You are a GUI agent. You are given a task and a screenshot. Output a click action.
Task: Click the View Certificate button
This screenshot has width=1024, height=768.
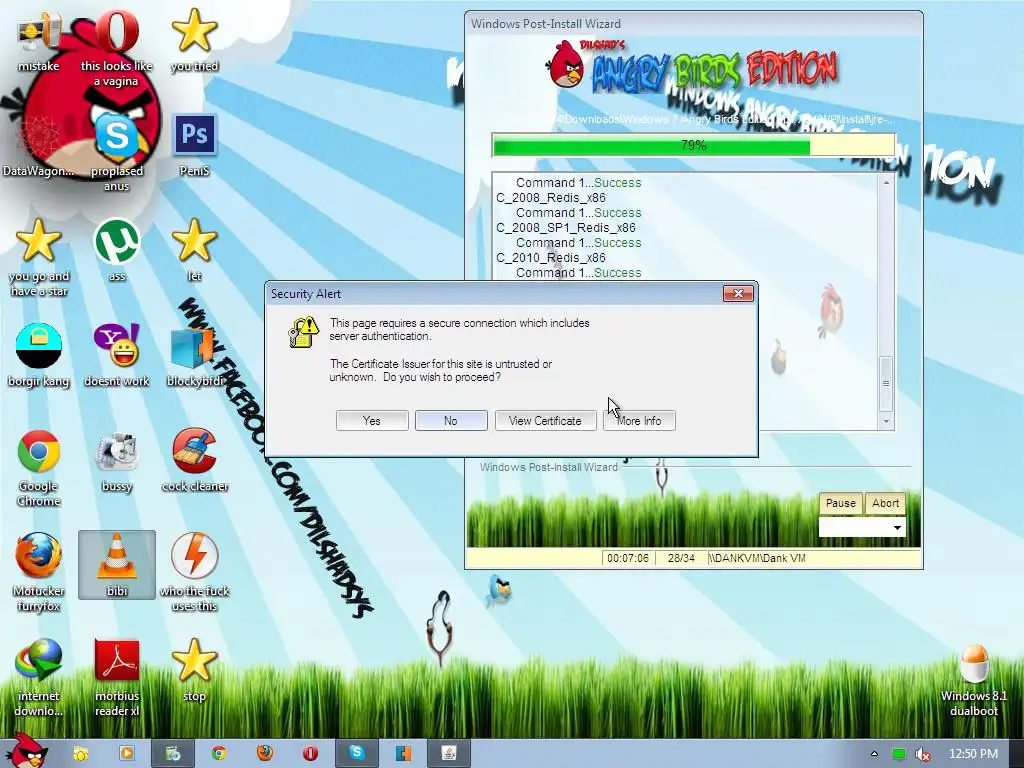pos(545,421)
